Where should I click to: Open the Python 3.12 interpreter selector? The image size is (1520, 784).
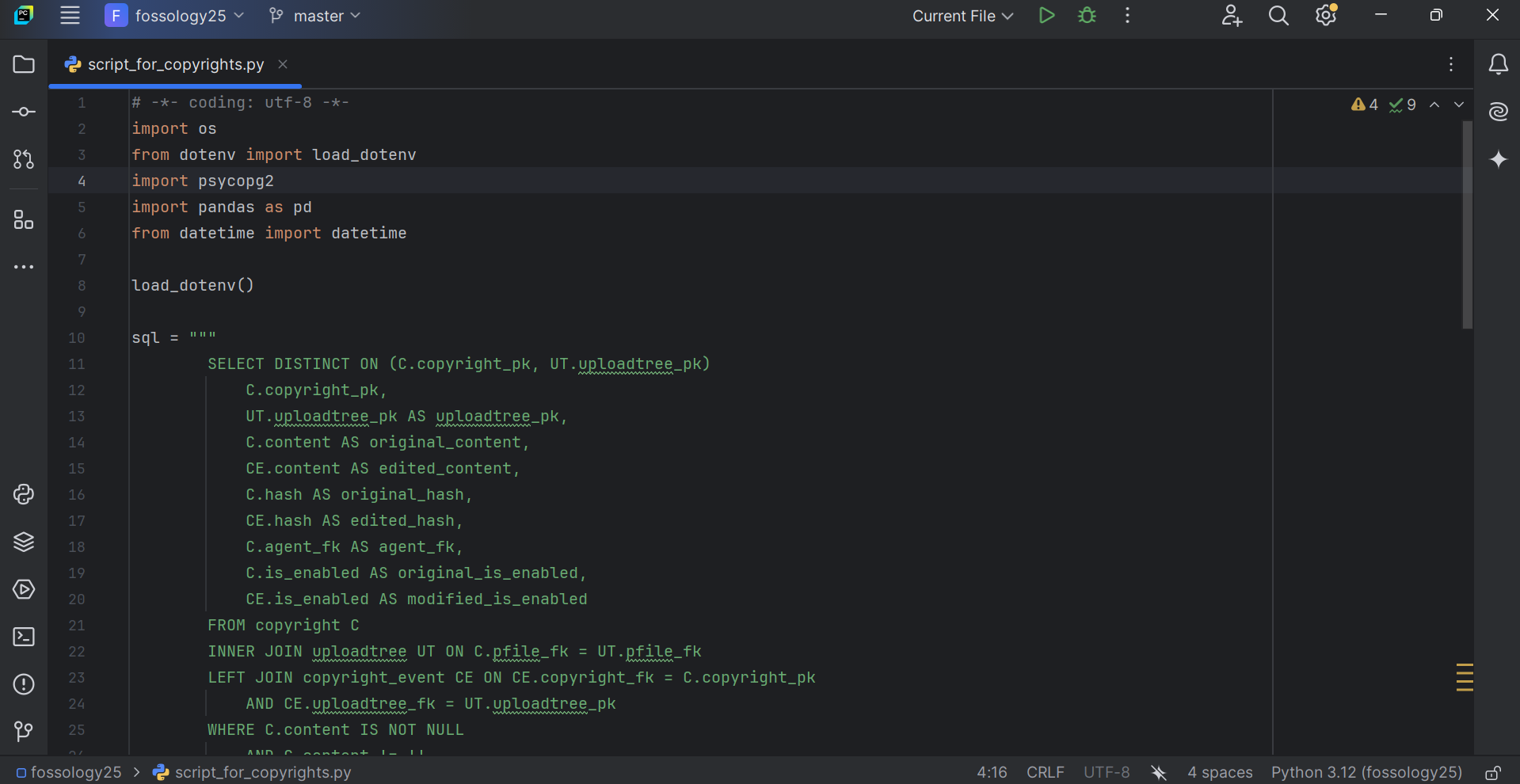(1366, 772)
